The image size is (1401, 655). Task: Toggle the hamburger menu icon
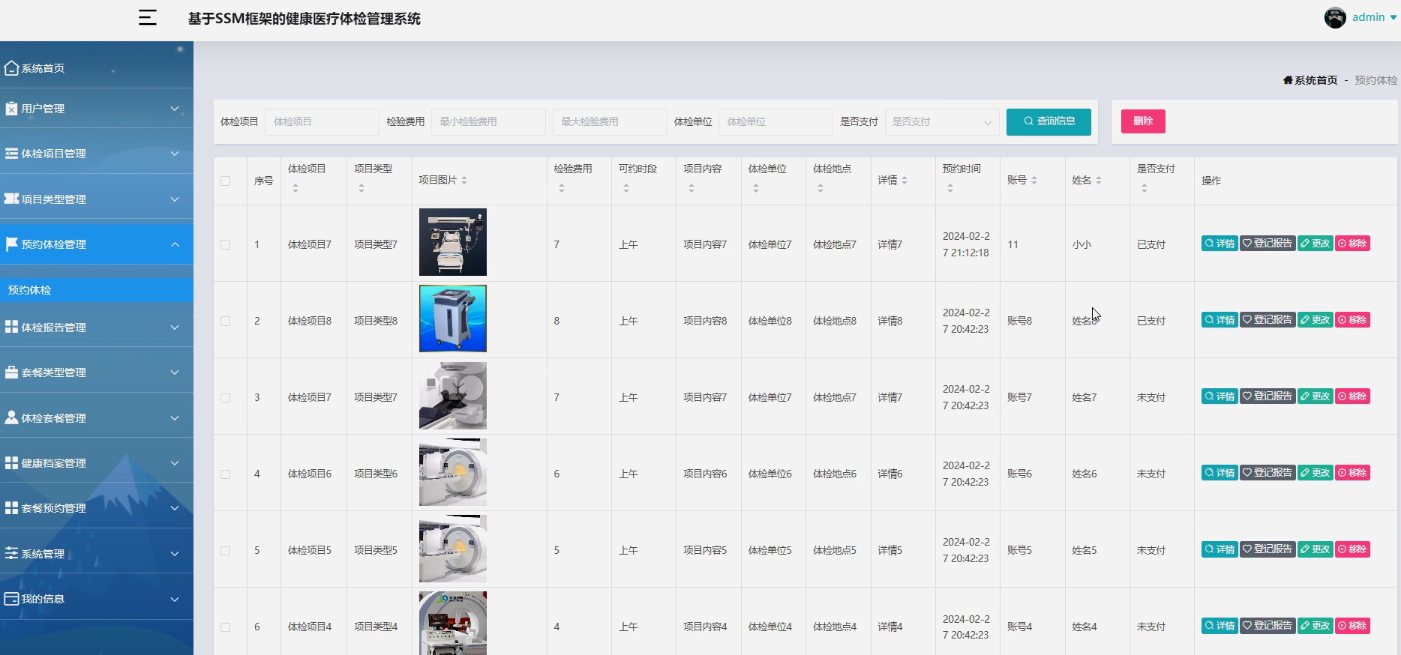click(x=148, y=17)
